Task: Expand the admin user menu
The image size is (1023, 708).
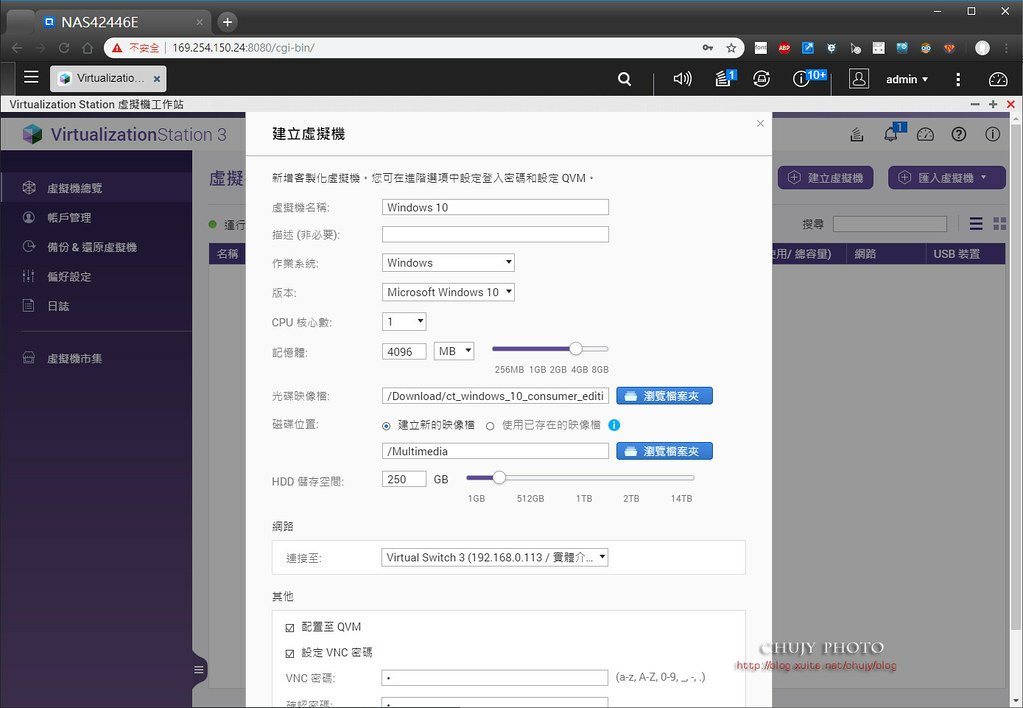Action: point(907,80)
